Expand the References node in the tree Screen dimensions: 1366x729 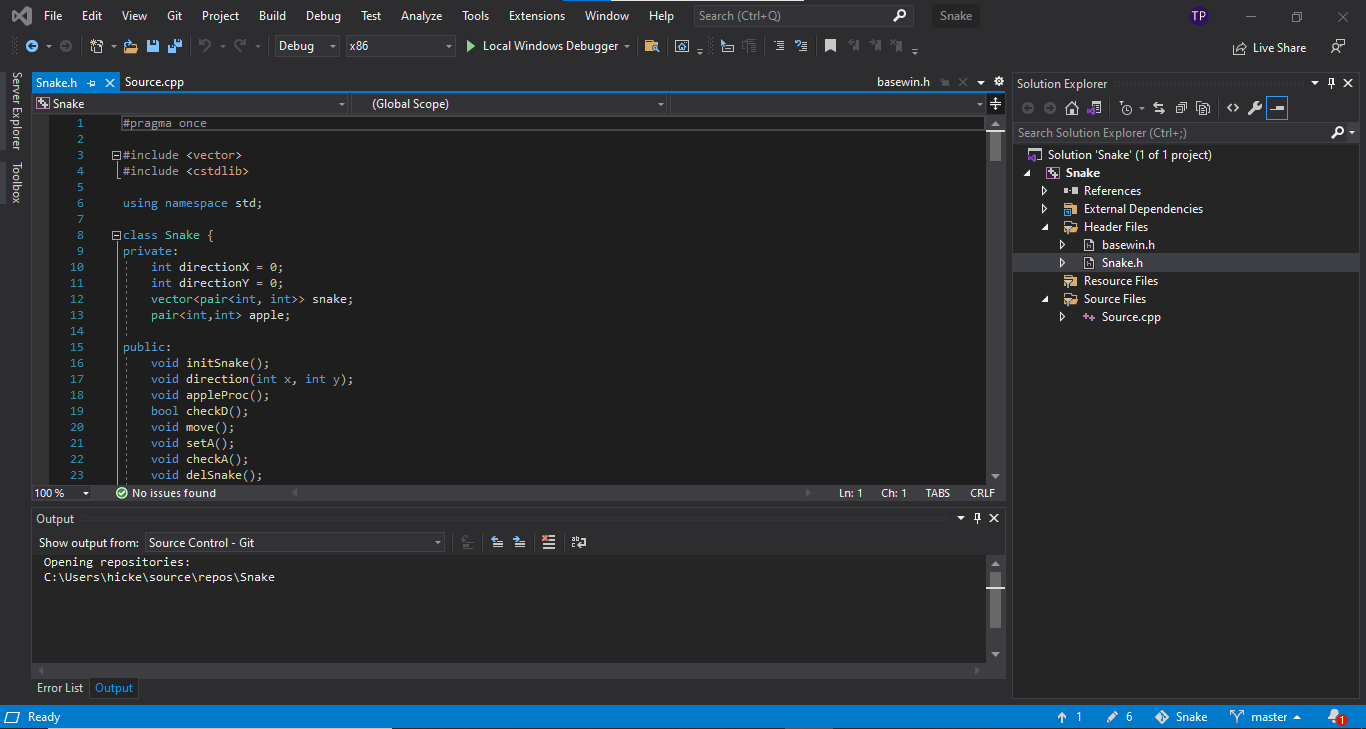(x=1045, y=191)
